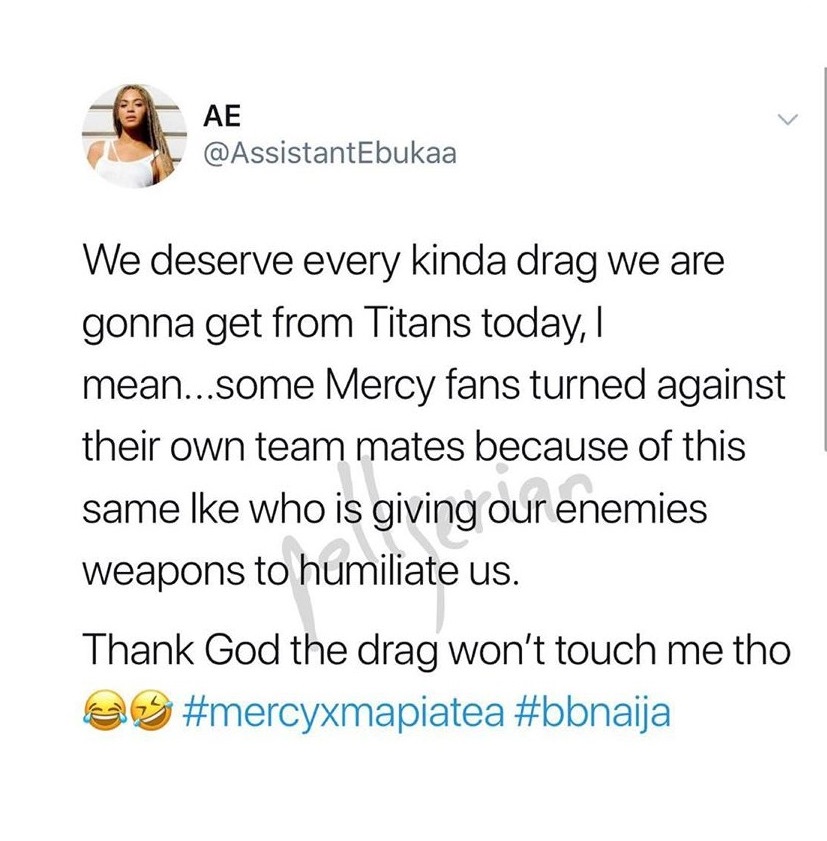Click the tweet's first line starting 'We deserve'
This screenshot has width=827, height=841.
403,262
